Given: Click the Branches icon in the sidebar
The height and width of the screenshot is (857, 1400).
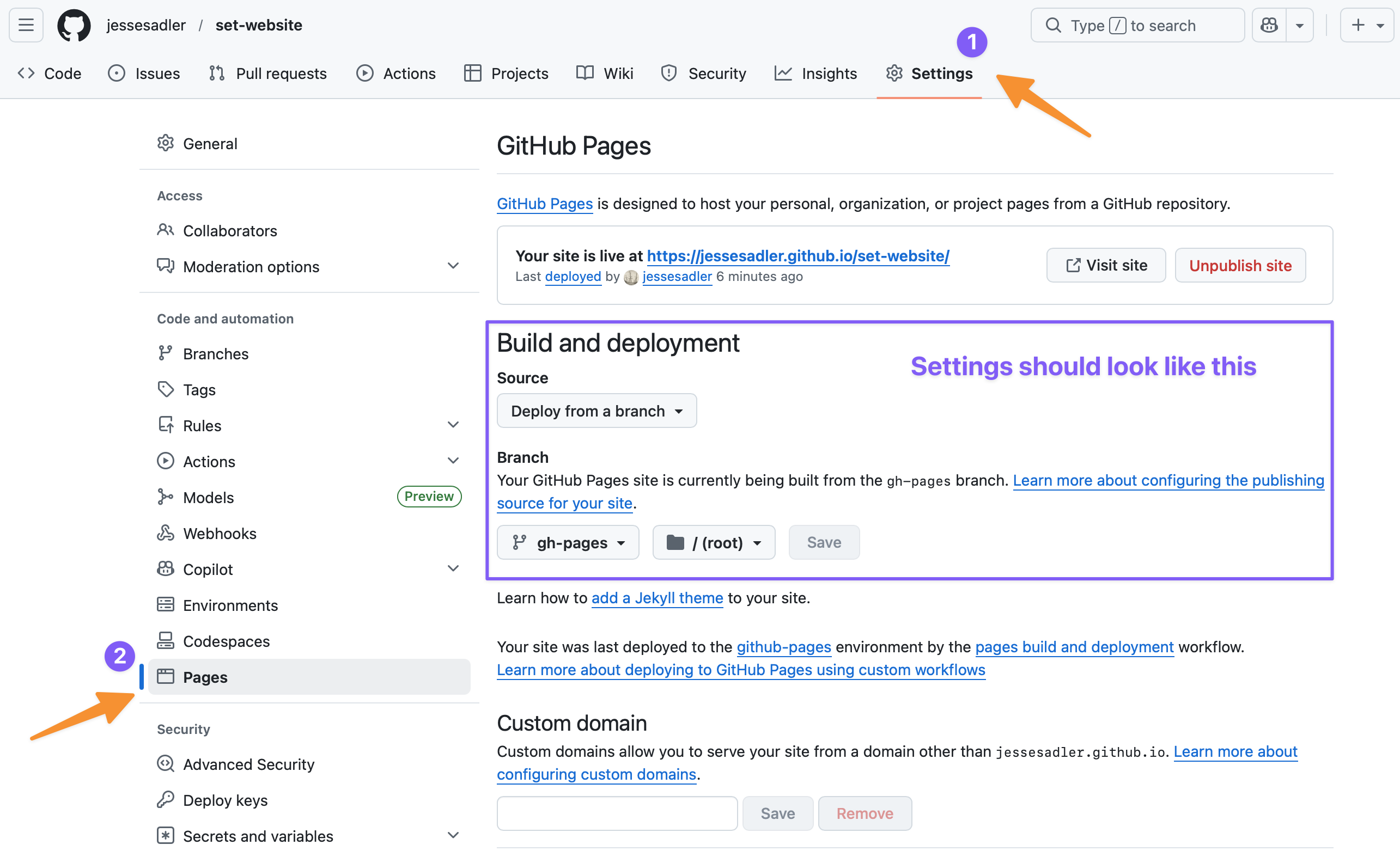Looking at the screenshot, I should [166, 353].
